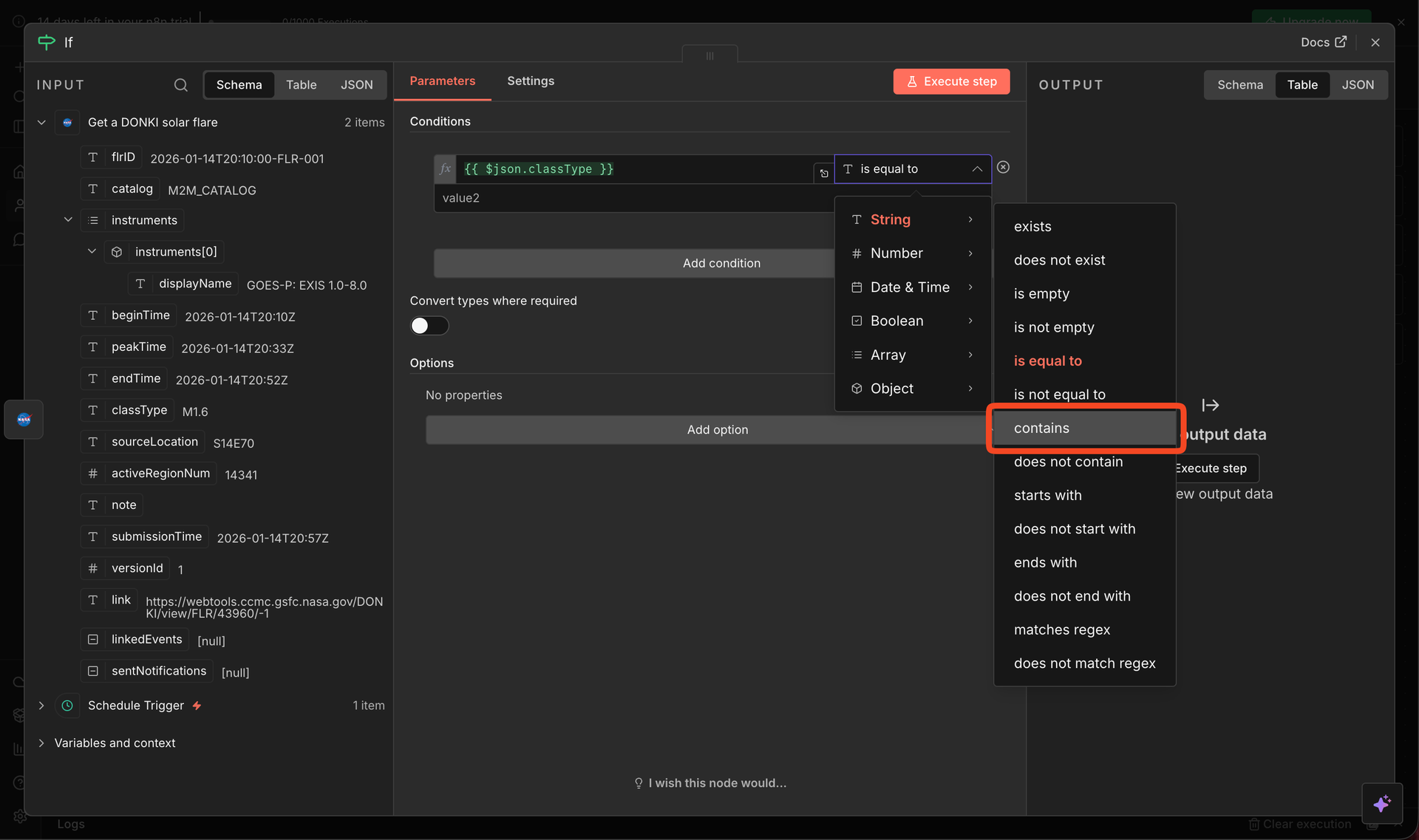This screenshot has height=840, width=1419.
Task: Click the remove condition circle-x icon
Action: tap(1003, 168)
